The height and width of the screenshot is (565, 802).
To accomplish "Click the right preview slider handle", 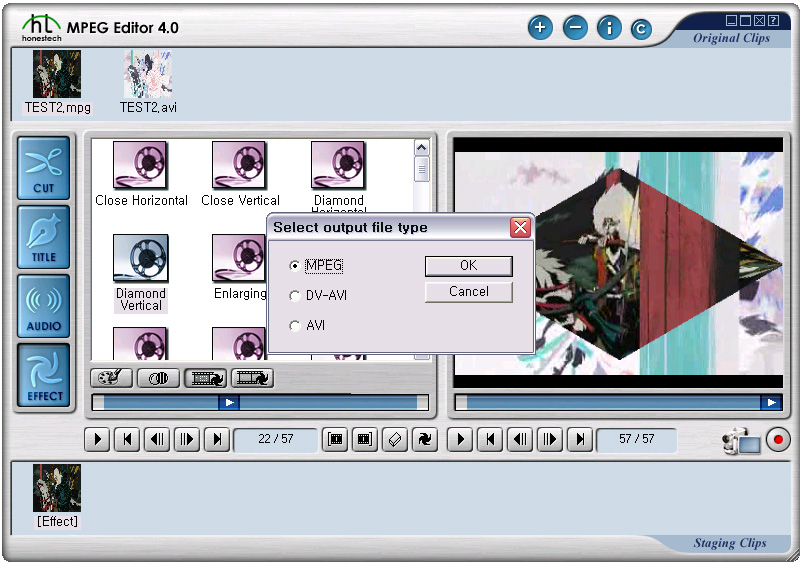I will pyautogui.click(x=771, y=403).
